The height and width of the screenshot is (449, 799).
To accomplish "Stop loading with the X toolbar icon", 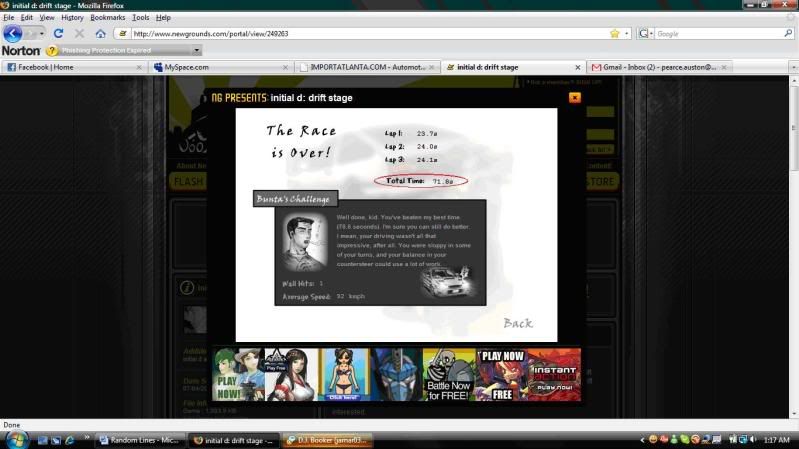I will tap(79, 34).
